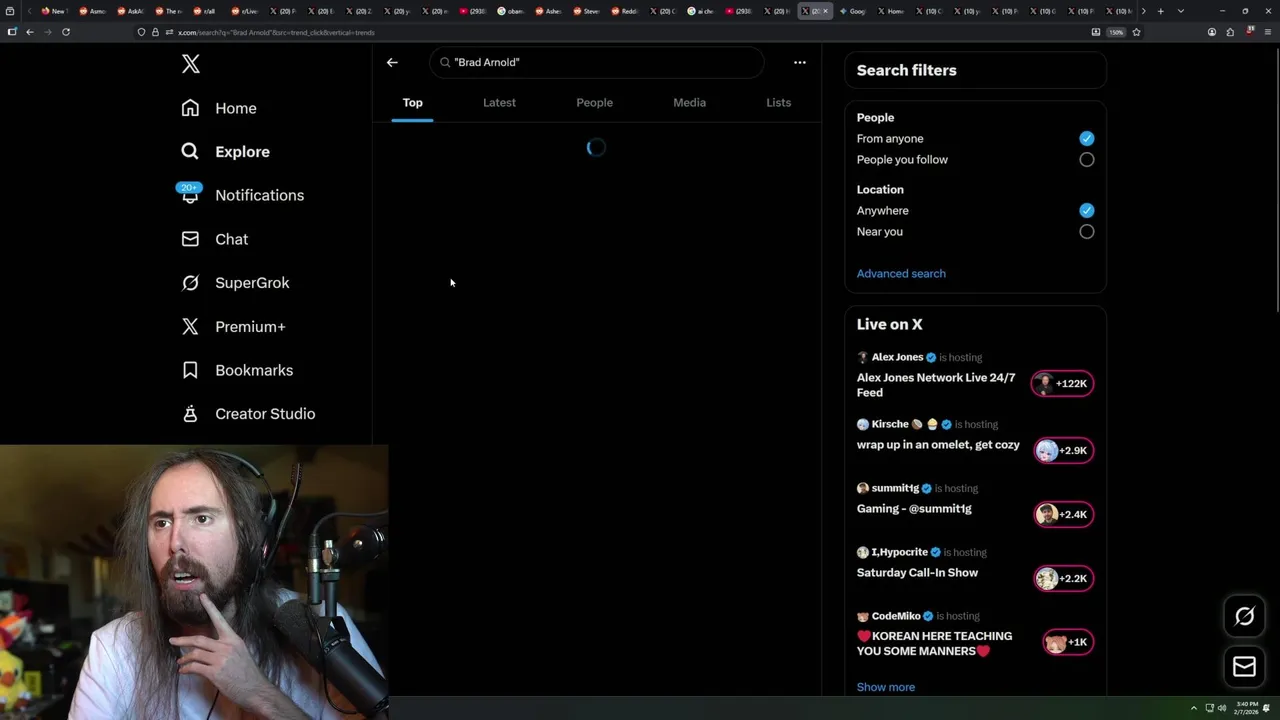The width and height of the screenshot is (1280, 720).
Task: Switch to the Lists tab
Action: click(778, 103)
